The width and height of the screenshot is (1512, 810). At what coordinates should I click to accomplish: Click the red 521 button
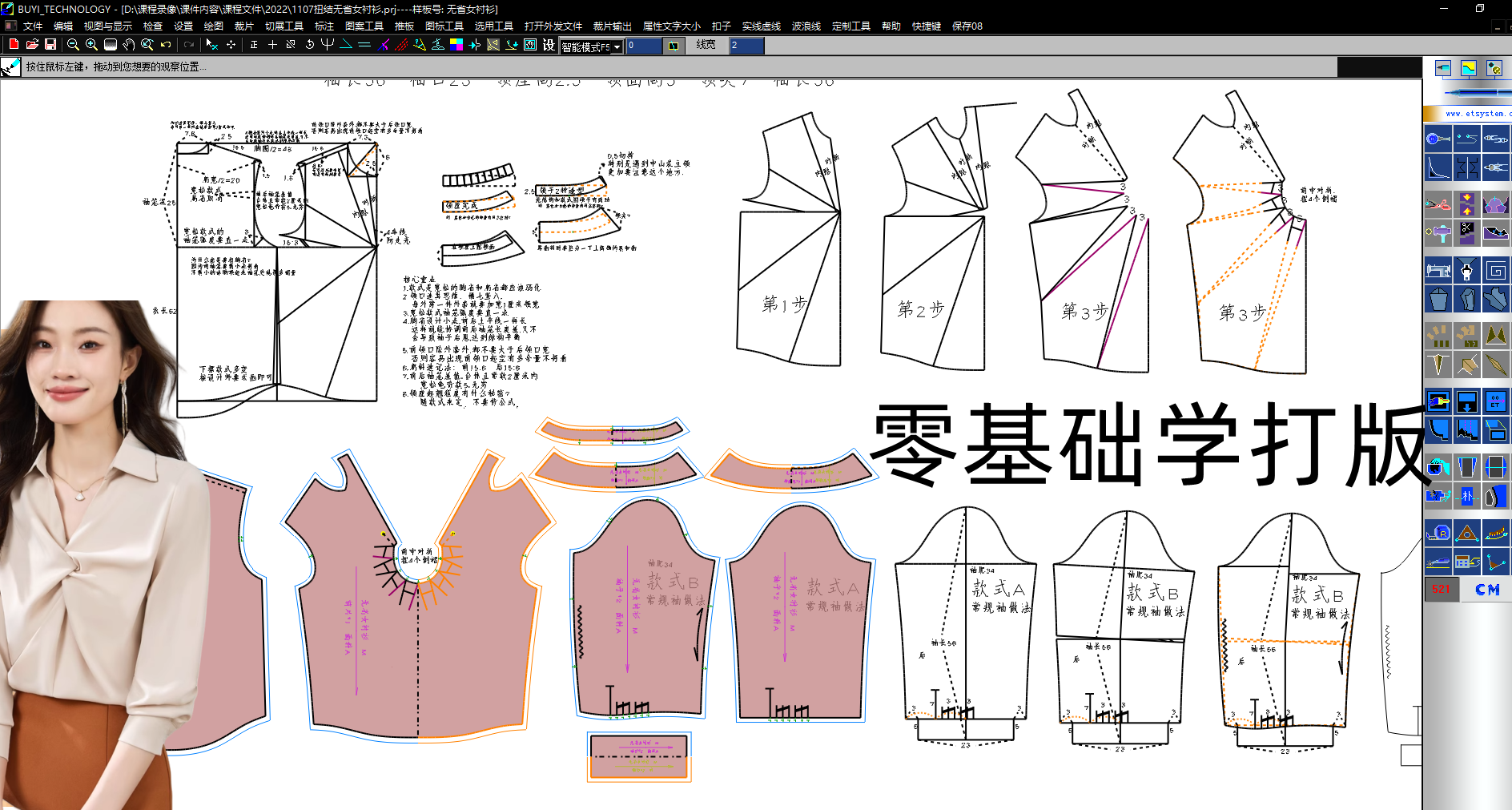coord(1442,589)
